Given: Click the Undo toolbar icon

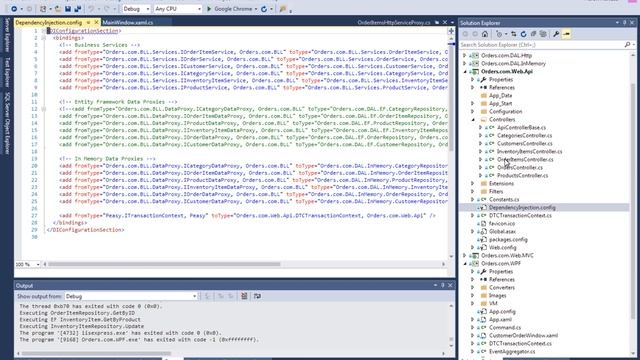Looking at the screenshot, I should (91, 9).
